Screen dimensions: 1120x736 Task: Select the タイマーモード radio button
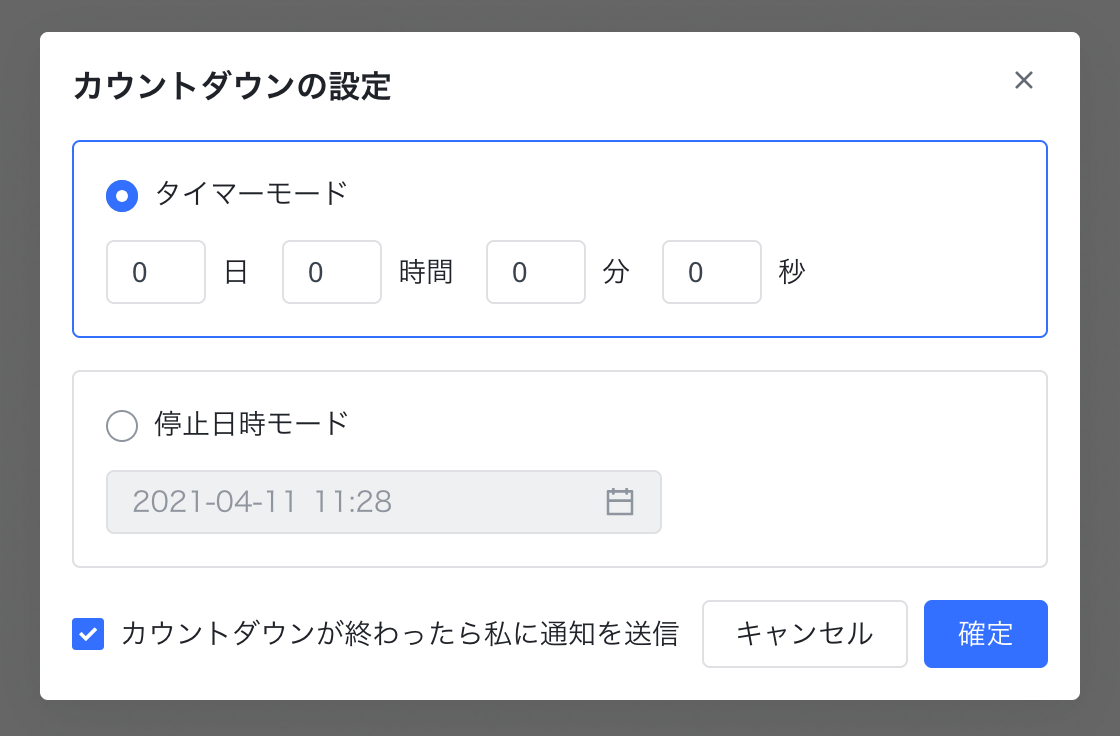pyautogui.click(x=122, y=195)
